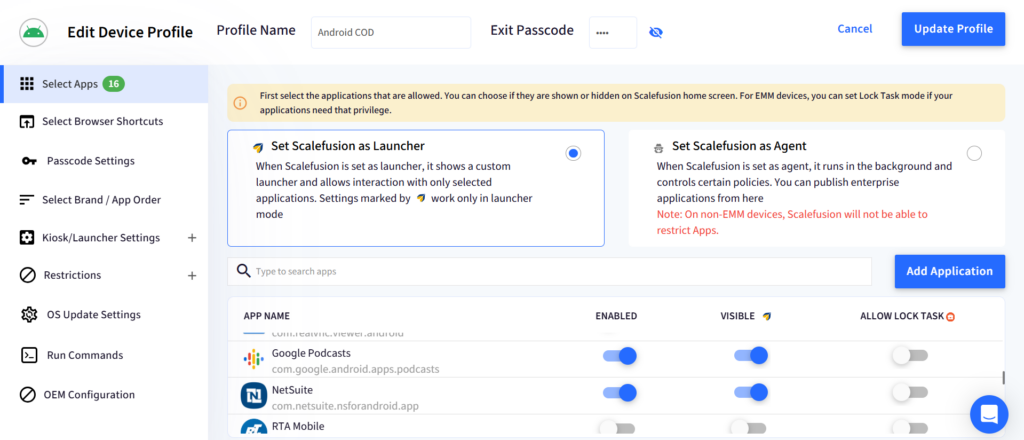The width and height of the screenshot is (1024, 440).
Task: Turn off the NetSuite Visible toggle
Action: (x=750, y=392)
